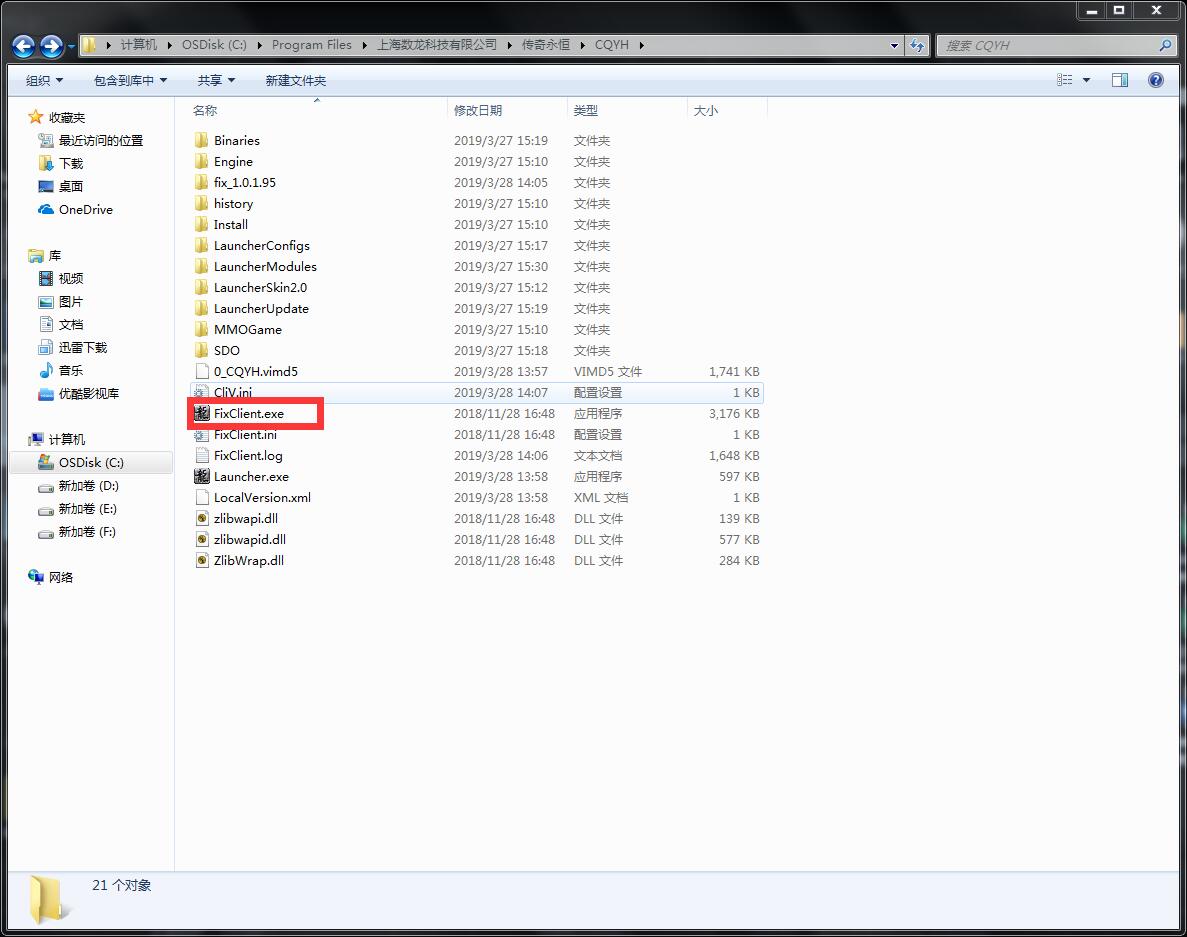Screen dimensions: 1187x937
Task: Open the LauncherConfigs folder
Action: [261, 245]
